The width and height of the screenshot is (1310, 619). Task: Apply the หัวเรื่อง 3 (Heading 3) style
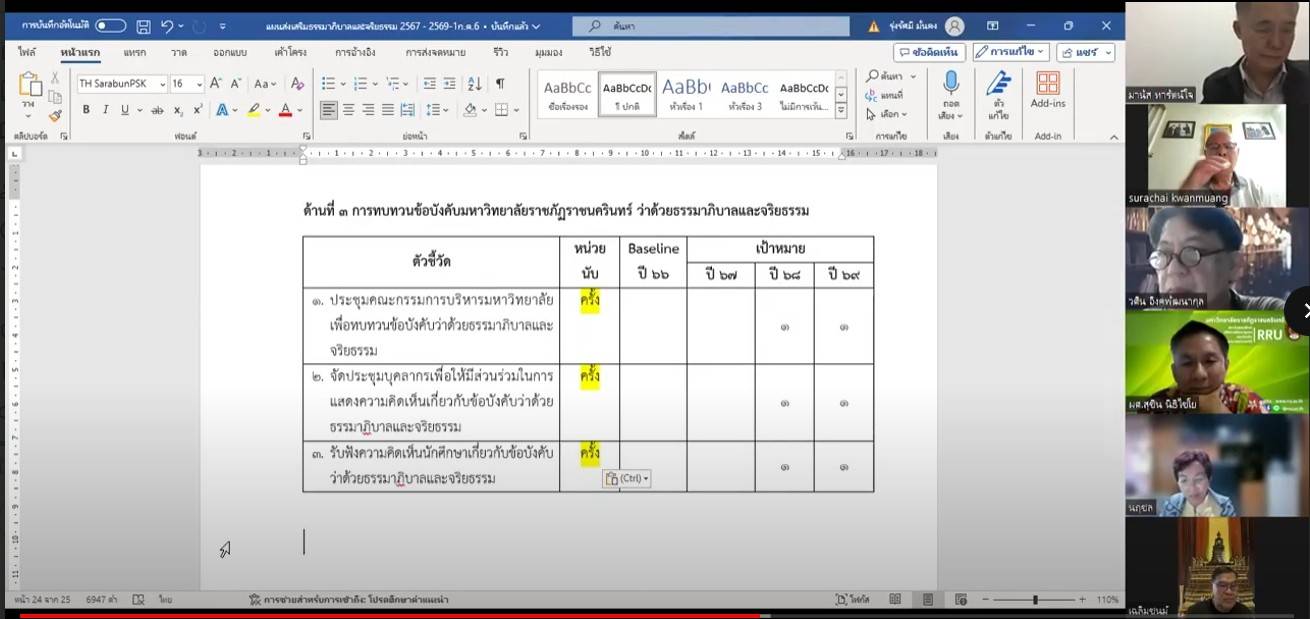point(745,94)
